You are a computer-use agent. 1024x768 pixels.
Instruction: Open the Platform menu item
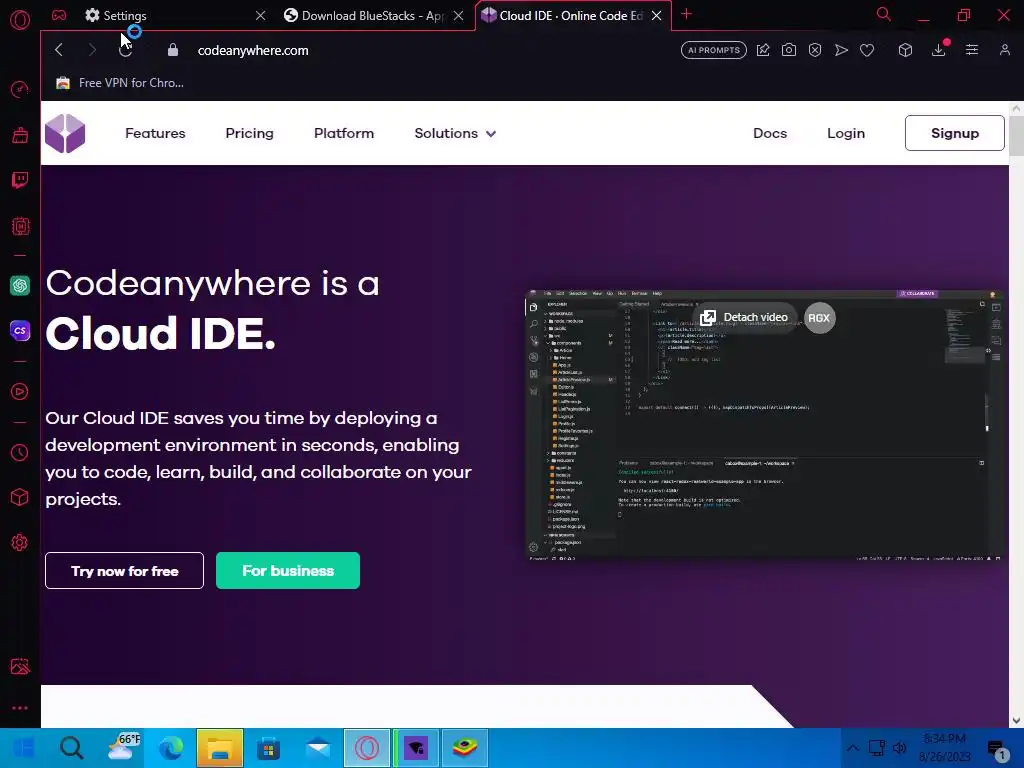(x=344, y=133)
